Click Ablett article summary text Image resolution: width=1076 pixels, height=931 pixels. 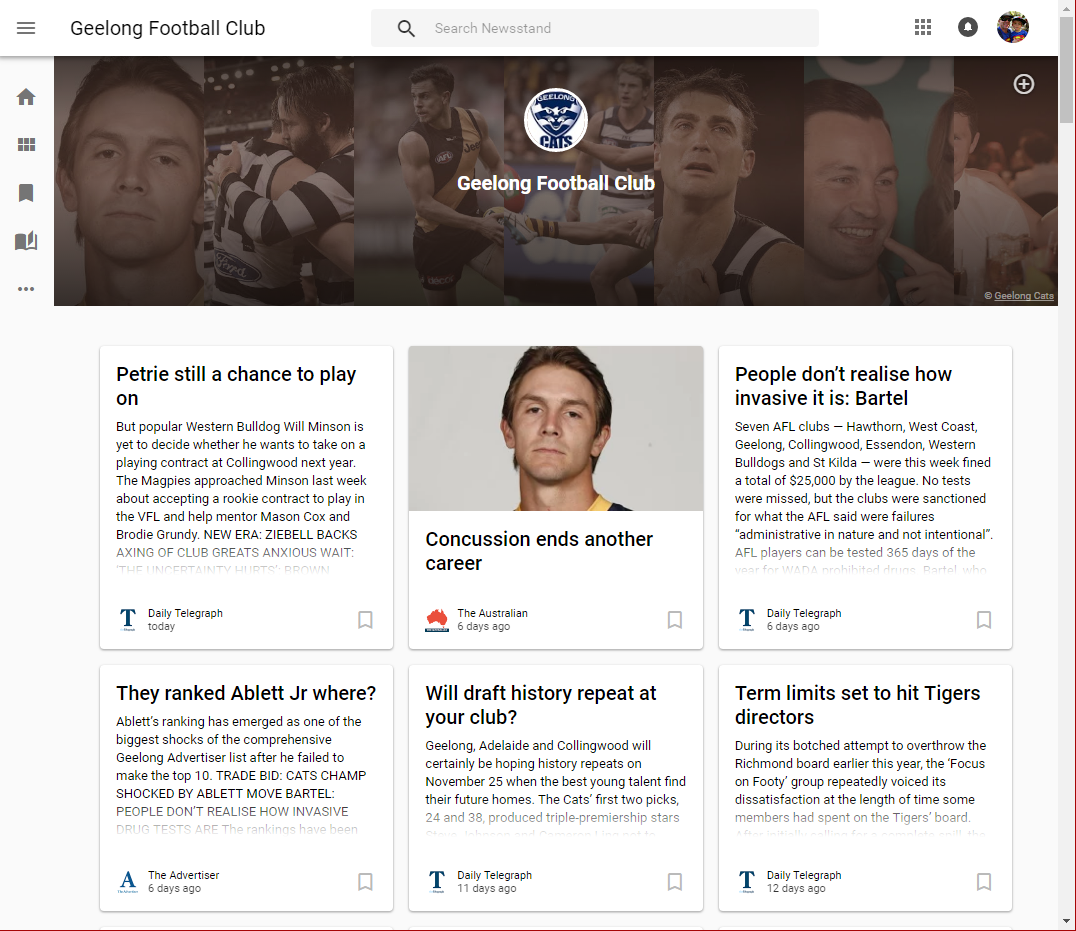coord(242,775)
